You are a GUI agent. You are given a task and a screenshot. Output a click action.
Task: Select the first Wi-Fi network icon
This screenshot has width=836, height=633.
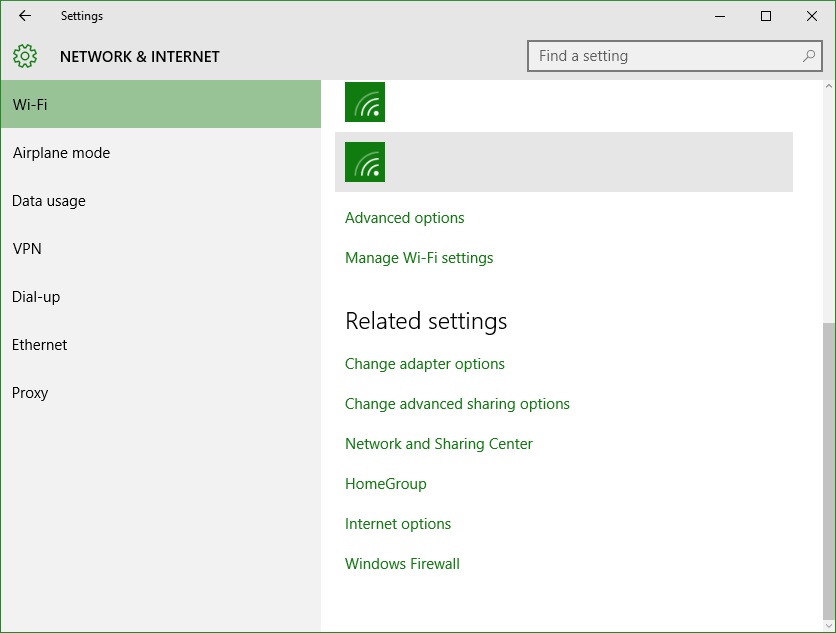pos(365,102)
